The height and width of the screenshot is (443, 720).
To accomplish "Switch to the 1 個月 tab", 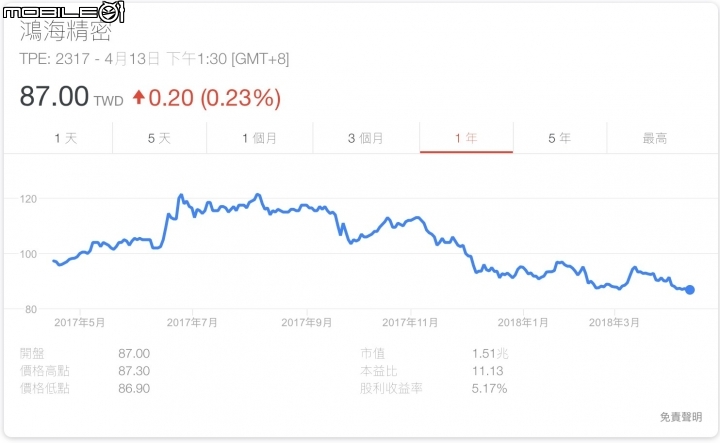I will 259,138.
